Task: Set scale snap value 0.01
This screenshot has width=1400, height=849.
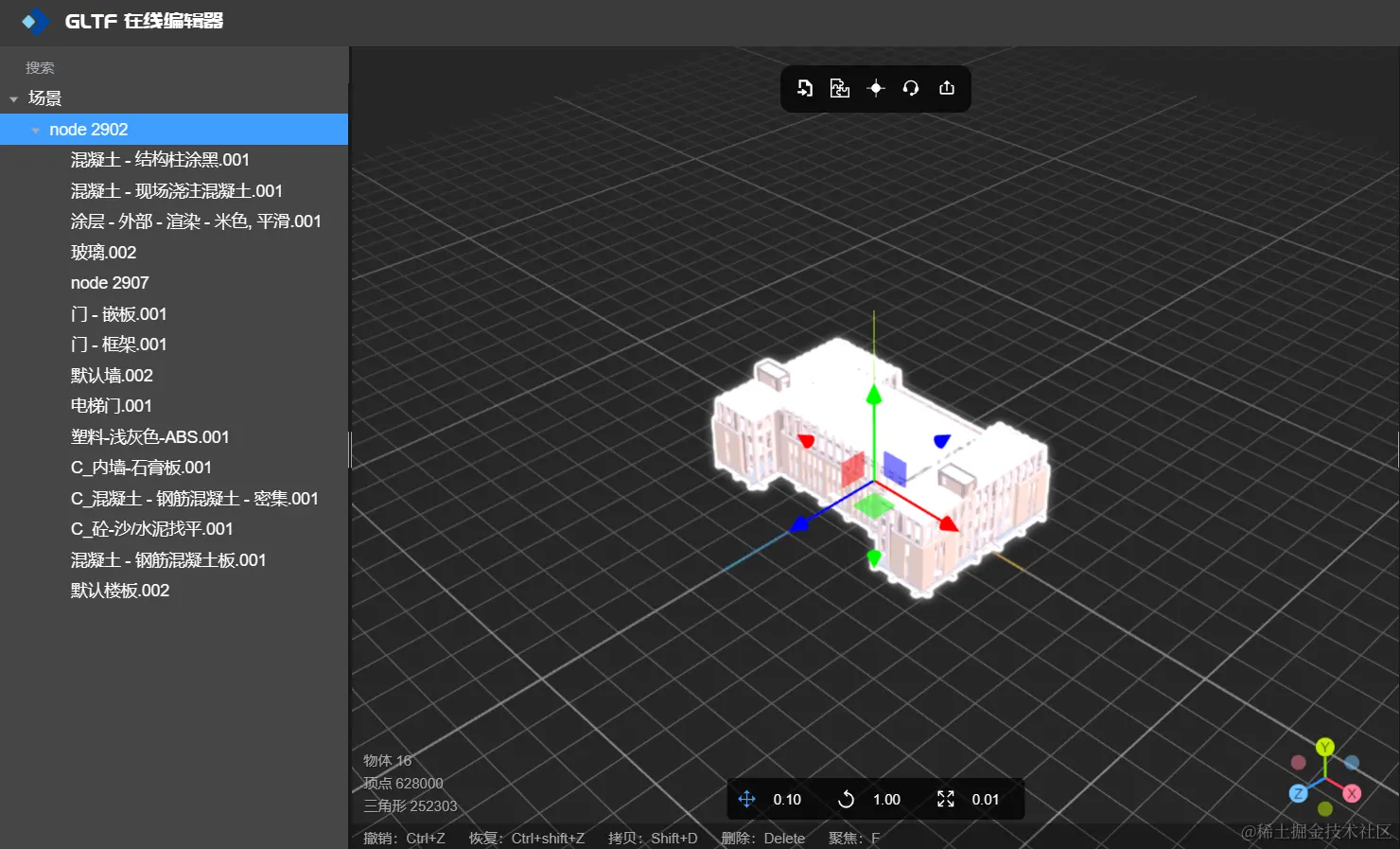Action: tap(986, 800)
